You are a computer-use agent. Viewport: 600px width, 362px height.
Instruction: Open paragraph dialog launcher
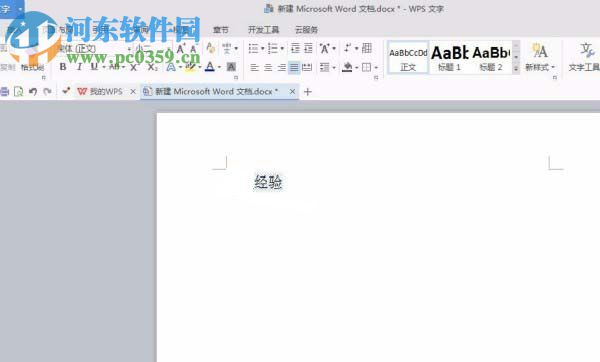click(x=376, y=78)
